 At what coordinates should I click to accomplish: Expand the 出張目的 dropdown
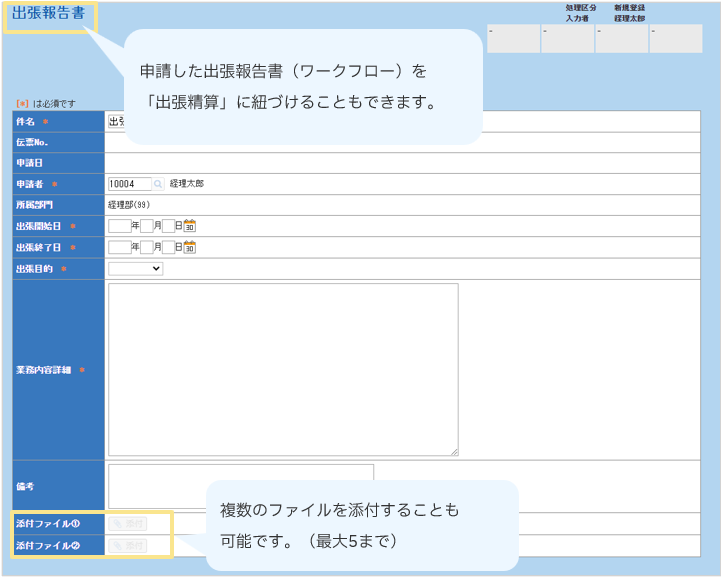click(x=135, y=268)
